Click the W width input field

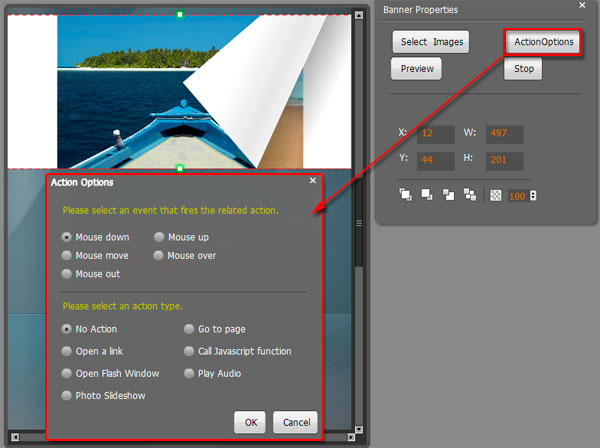click(x=504, y=134)
